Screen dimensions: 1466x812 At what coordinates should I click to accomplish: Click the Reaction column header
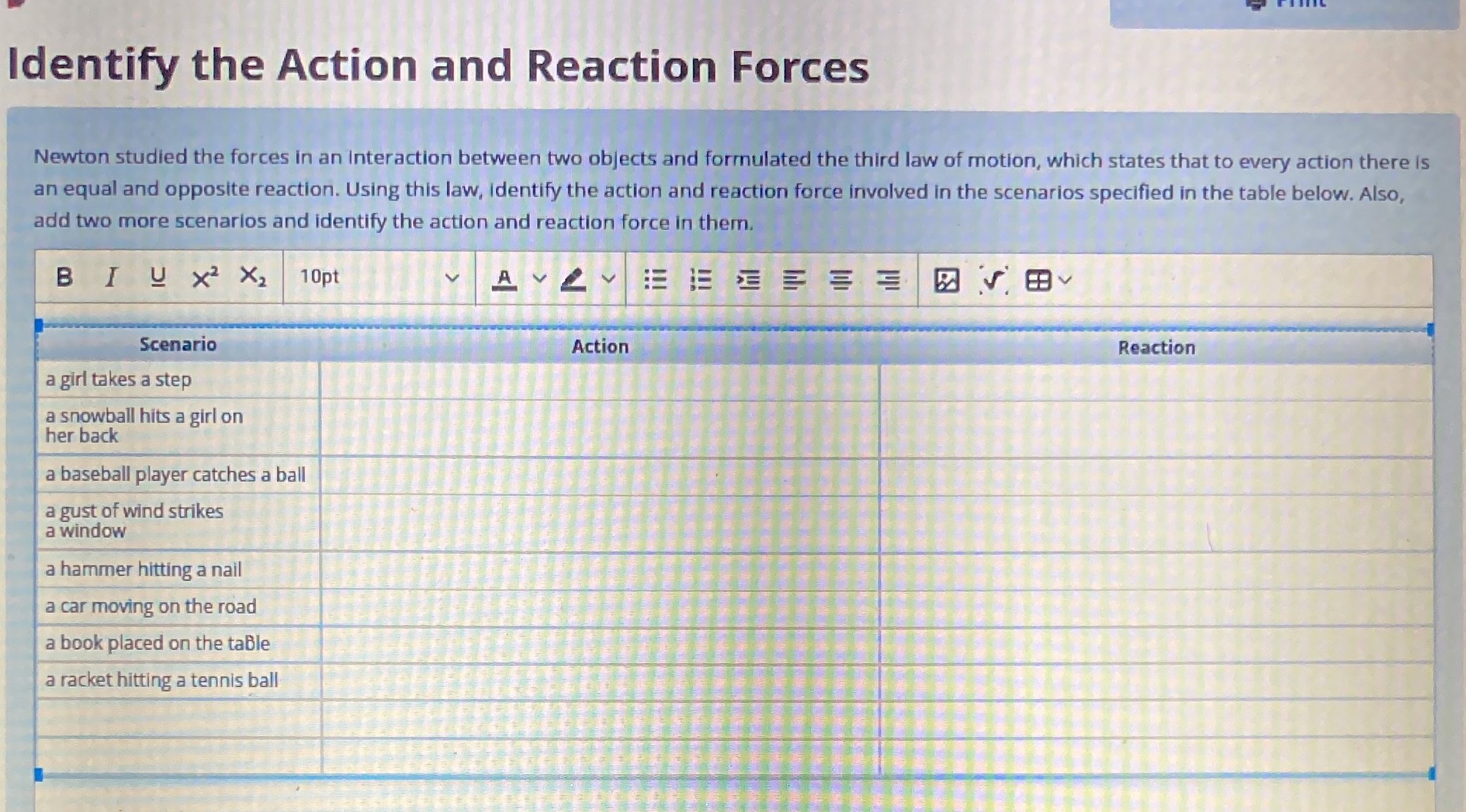click(1156, 347)
